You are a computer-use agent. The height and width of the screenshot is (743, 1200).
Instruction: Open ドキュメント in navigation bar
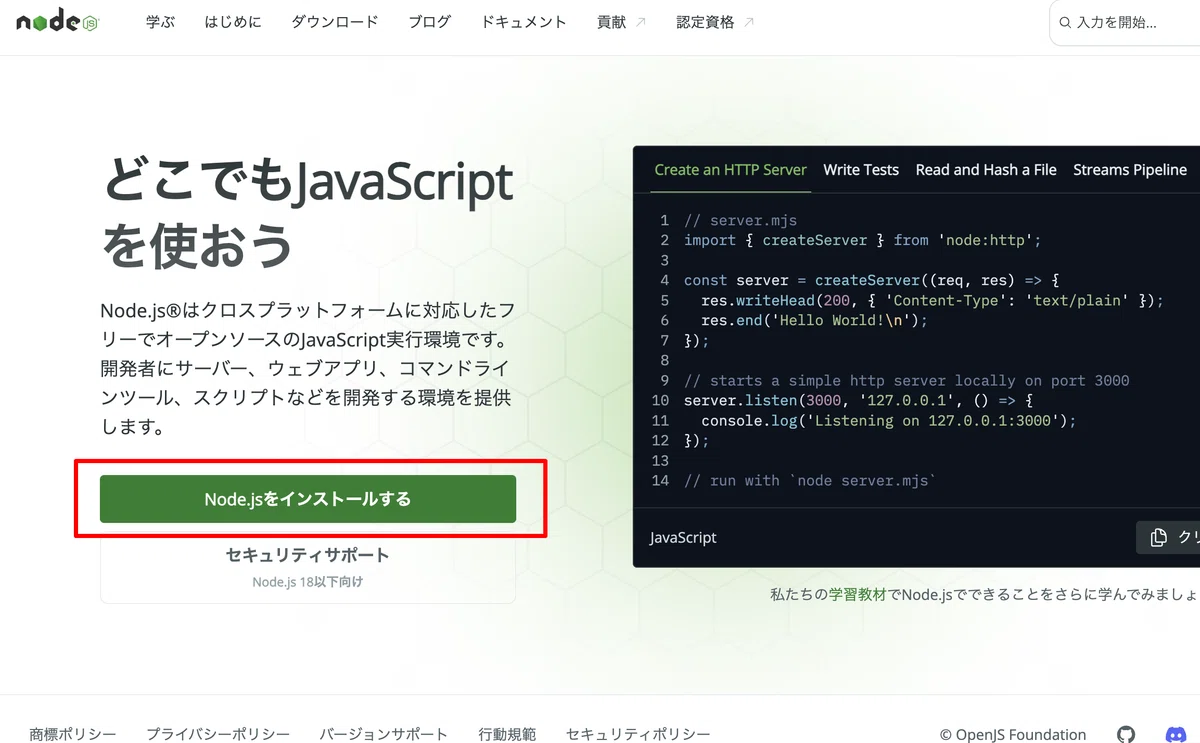(x=524, y=21)
